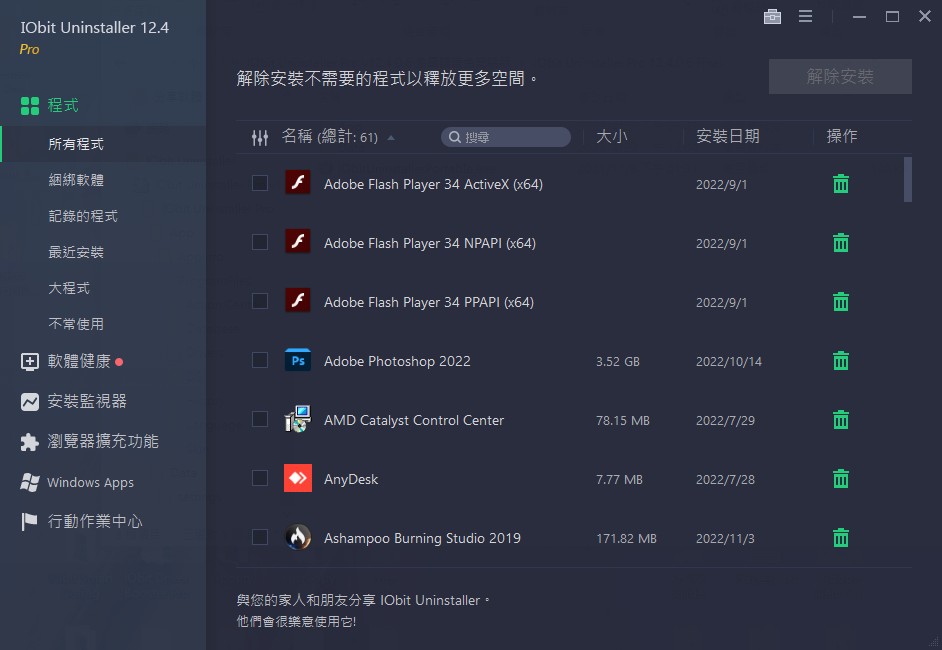Viewport: 942px width, 650px height.
Task: Click the AMD Catalyst Control Center app icon
Action: pyautogui.click(x=298, y=419)
